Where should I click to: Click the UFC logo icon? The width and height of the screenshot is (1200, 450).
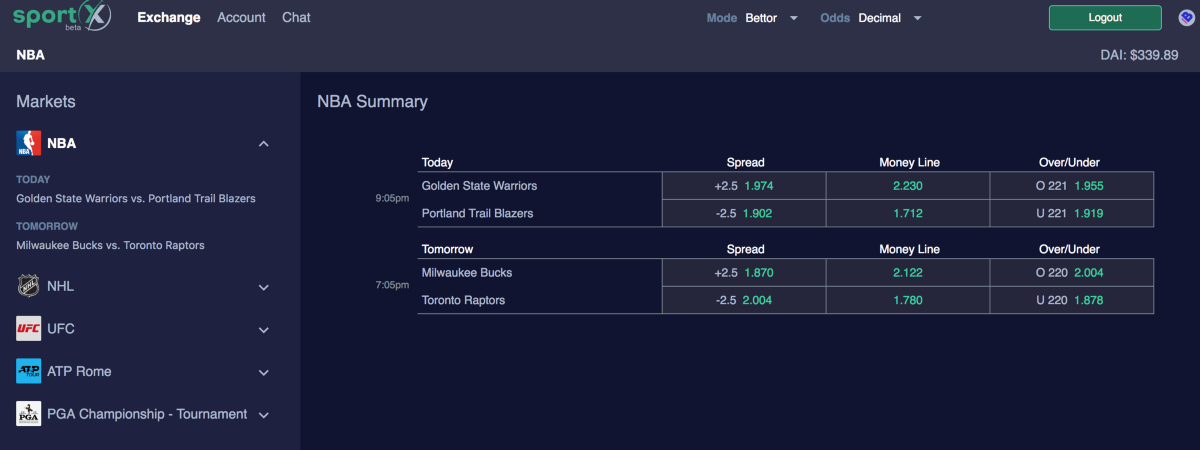pos(29,329)
